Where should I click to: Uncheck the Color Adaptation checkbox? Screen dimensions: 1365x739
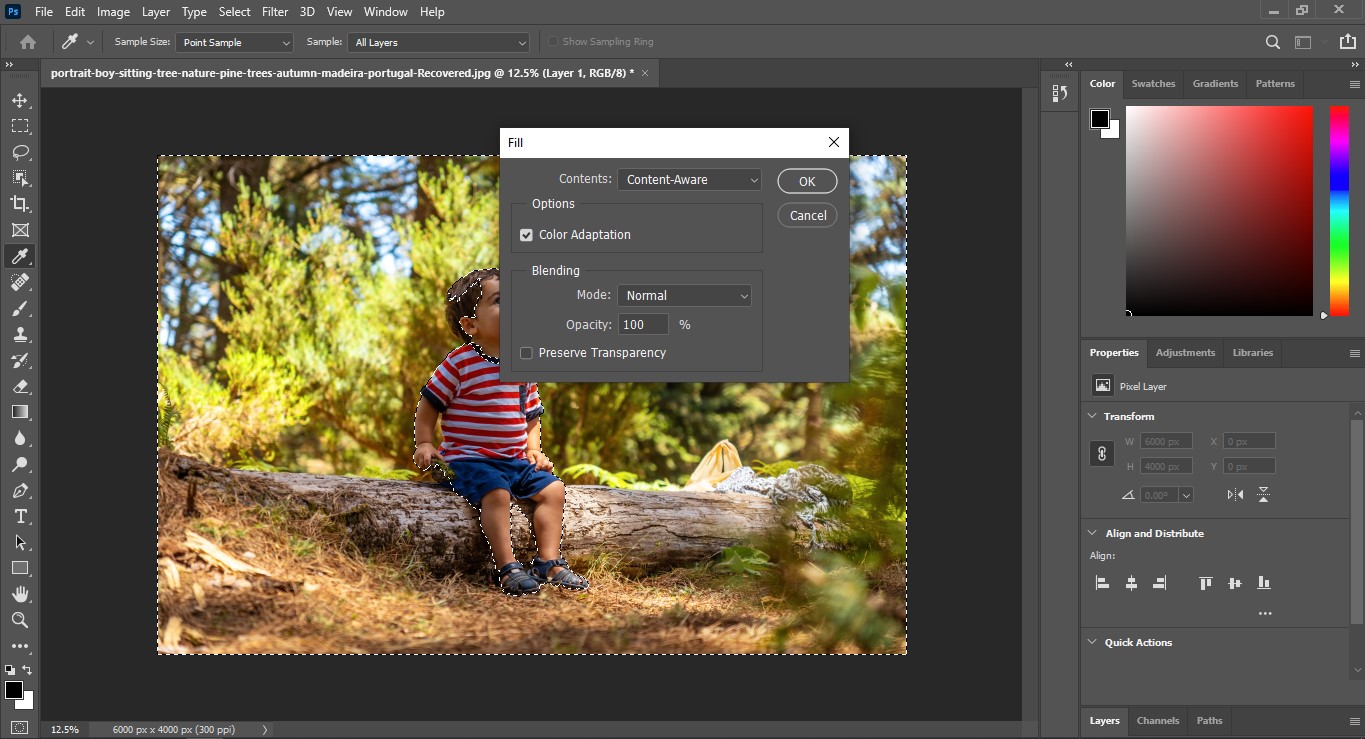[526, 235]
